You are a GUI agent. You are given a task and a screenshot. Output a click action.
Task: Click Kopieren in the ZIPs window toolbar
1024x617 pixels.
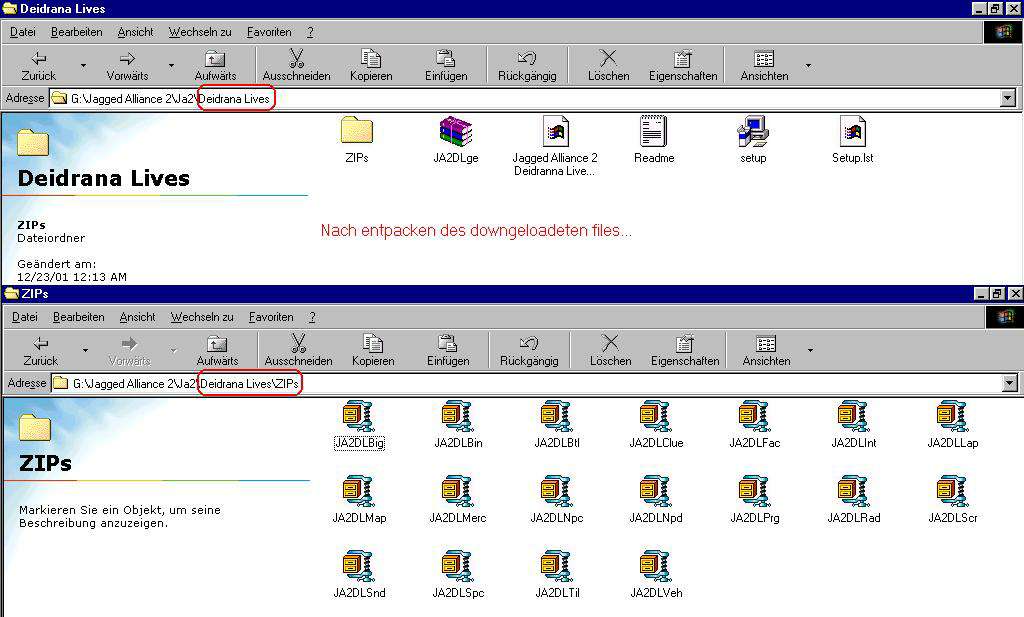coord(373,351)
